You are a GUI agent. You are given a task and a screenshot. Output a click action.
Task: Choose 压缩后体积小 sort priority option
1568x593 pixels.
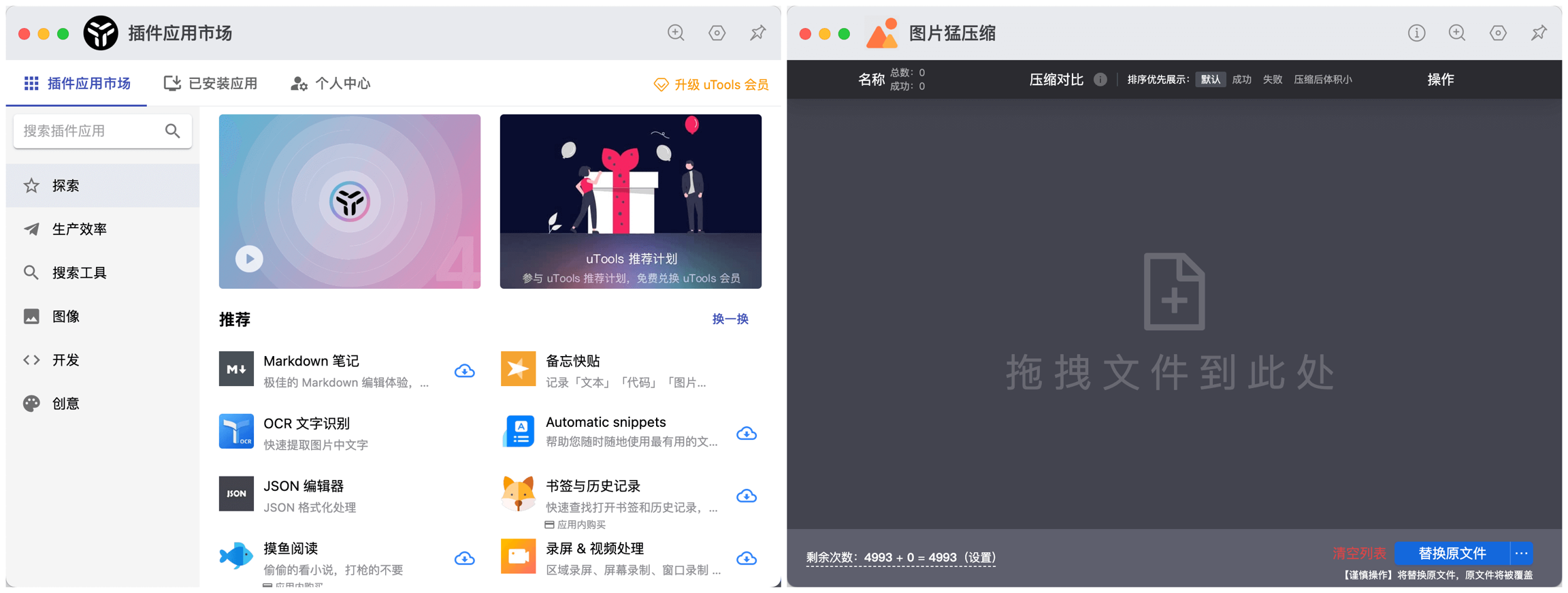pyautogui.click(x=1322, y=80)
